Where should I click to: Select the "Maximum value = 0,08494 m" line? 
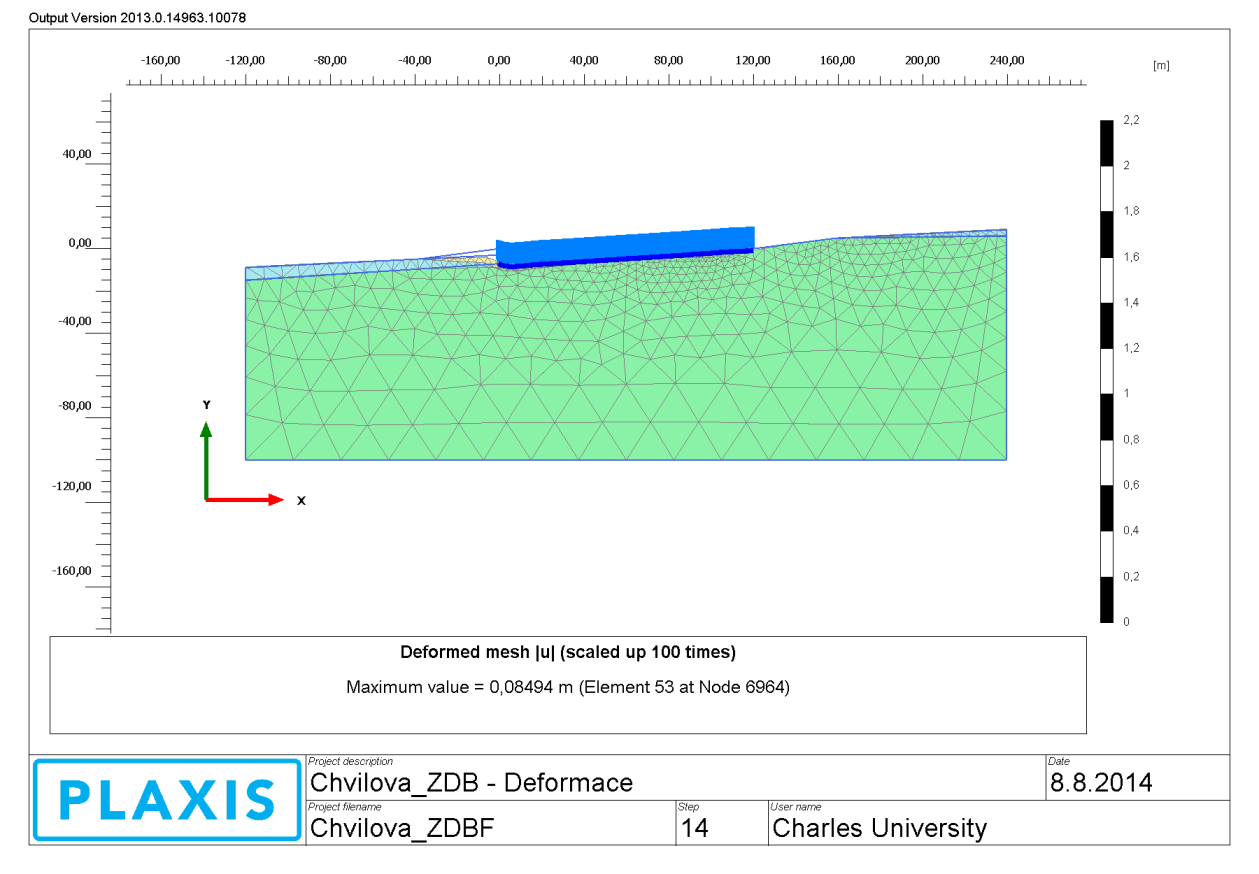tap(568, 687)
